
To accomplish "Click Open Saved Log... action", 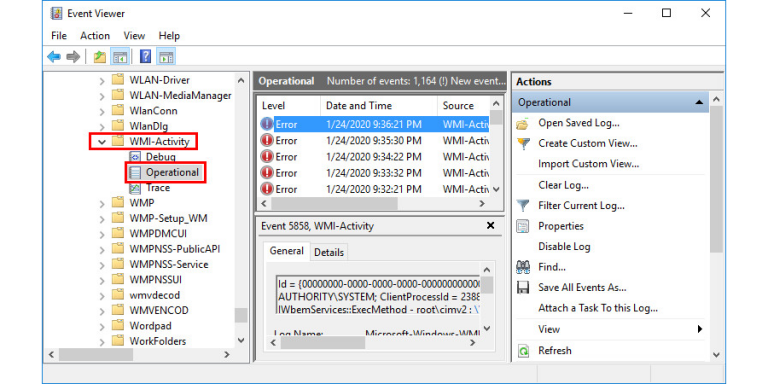I will (x=579, y=123).
